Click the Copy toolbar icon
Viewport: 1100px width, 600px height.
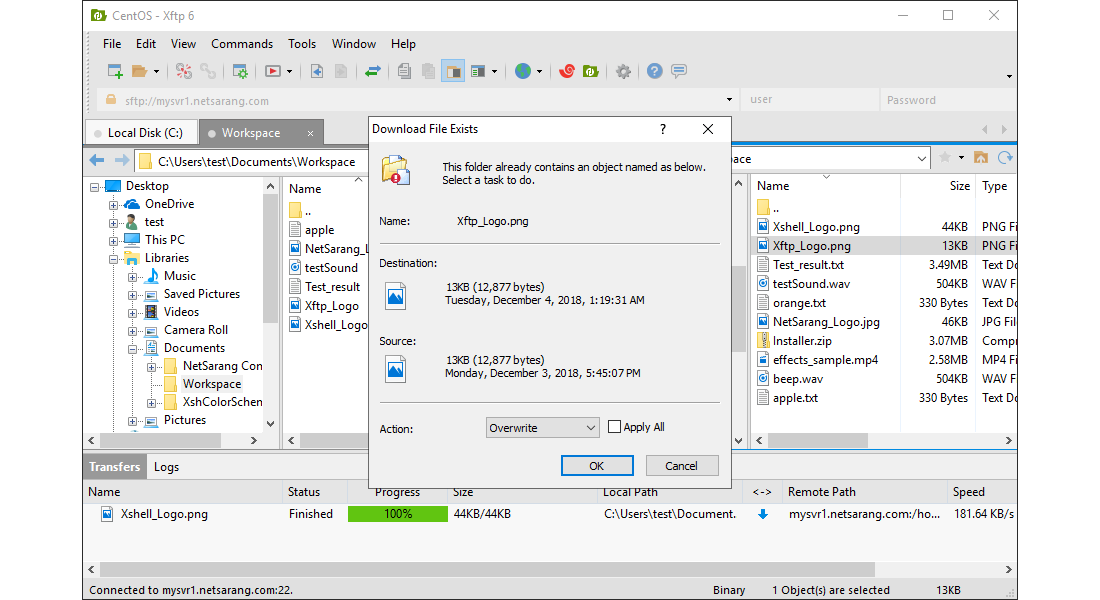pyautogui.click(x=404, y=72)
